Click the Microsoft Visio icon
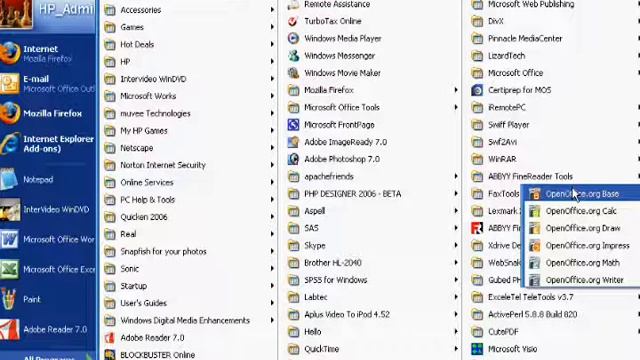The image size is (640, 360). tap(477, 349)
